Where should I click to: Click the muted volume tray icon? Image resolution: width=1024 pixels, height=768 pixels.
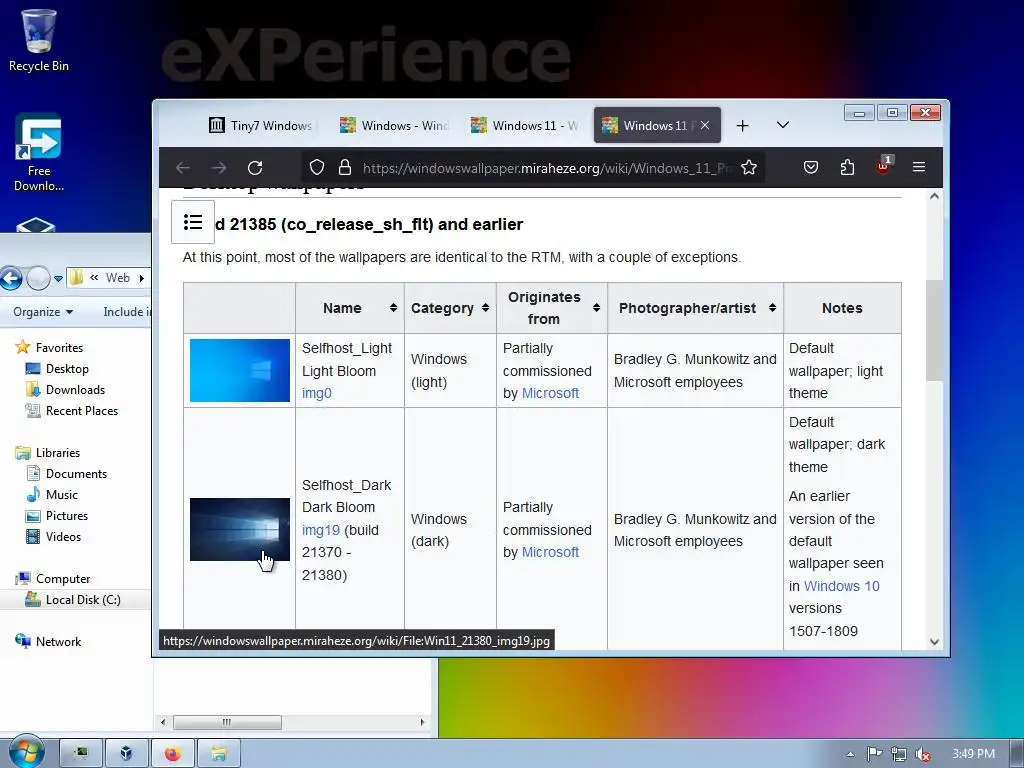click(x=923, y=754)
